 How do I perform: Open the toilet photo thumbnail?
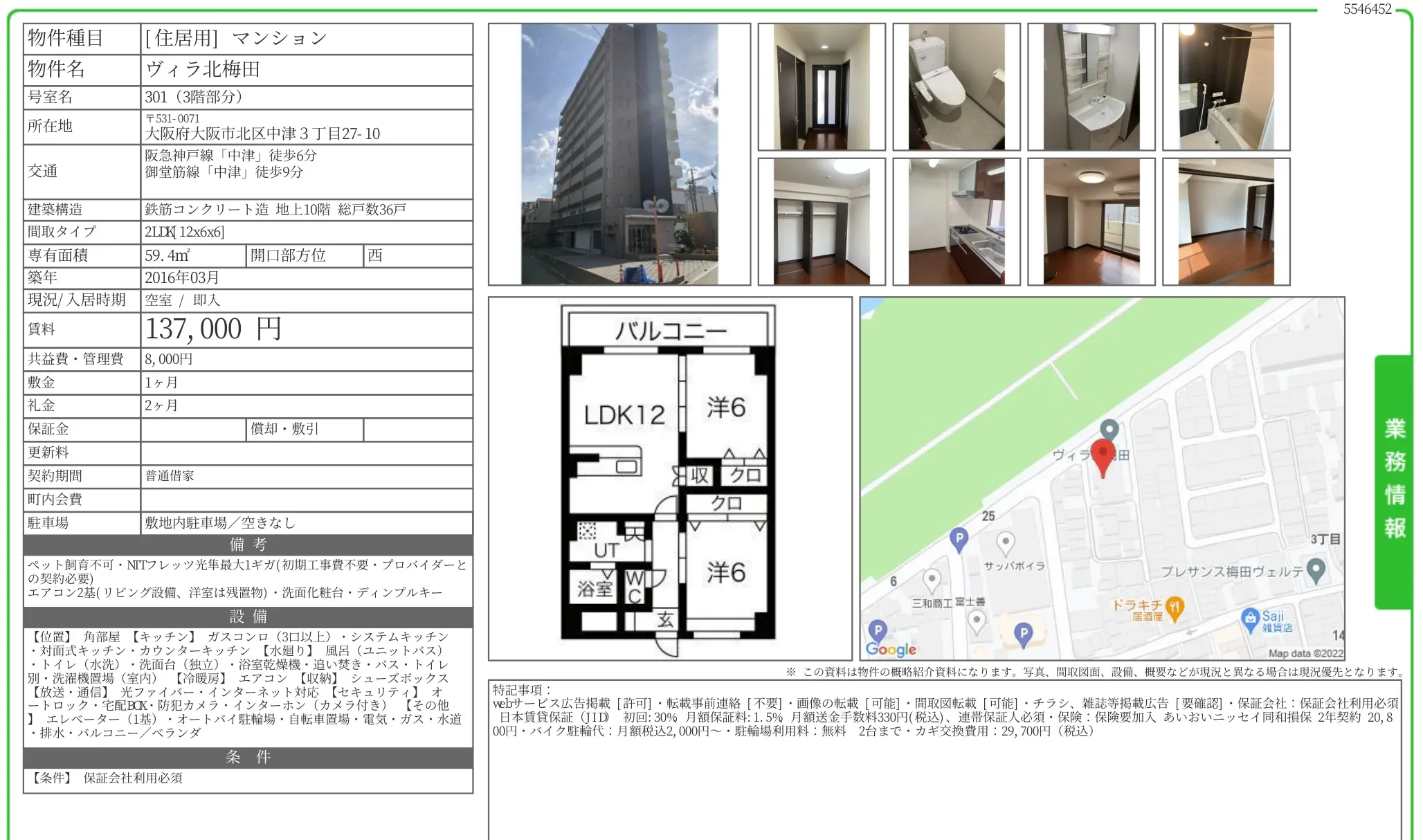[956, 87]
